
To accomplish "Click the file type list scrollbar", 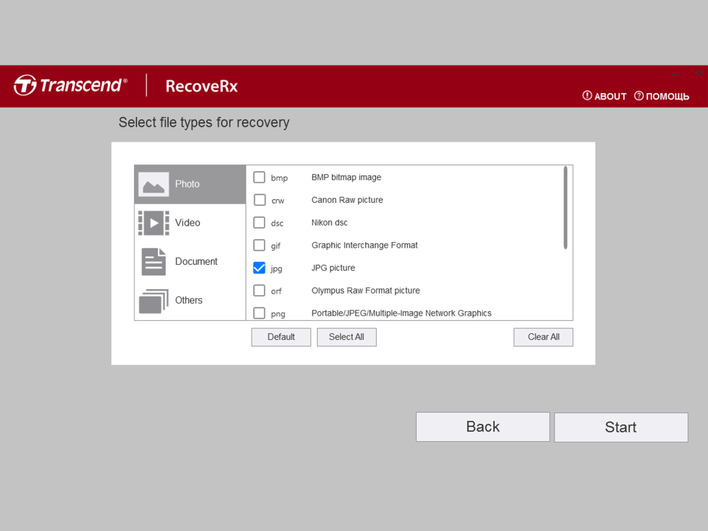I will (x=565, y=208).
